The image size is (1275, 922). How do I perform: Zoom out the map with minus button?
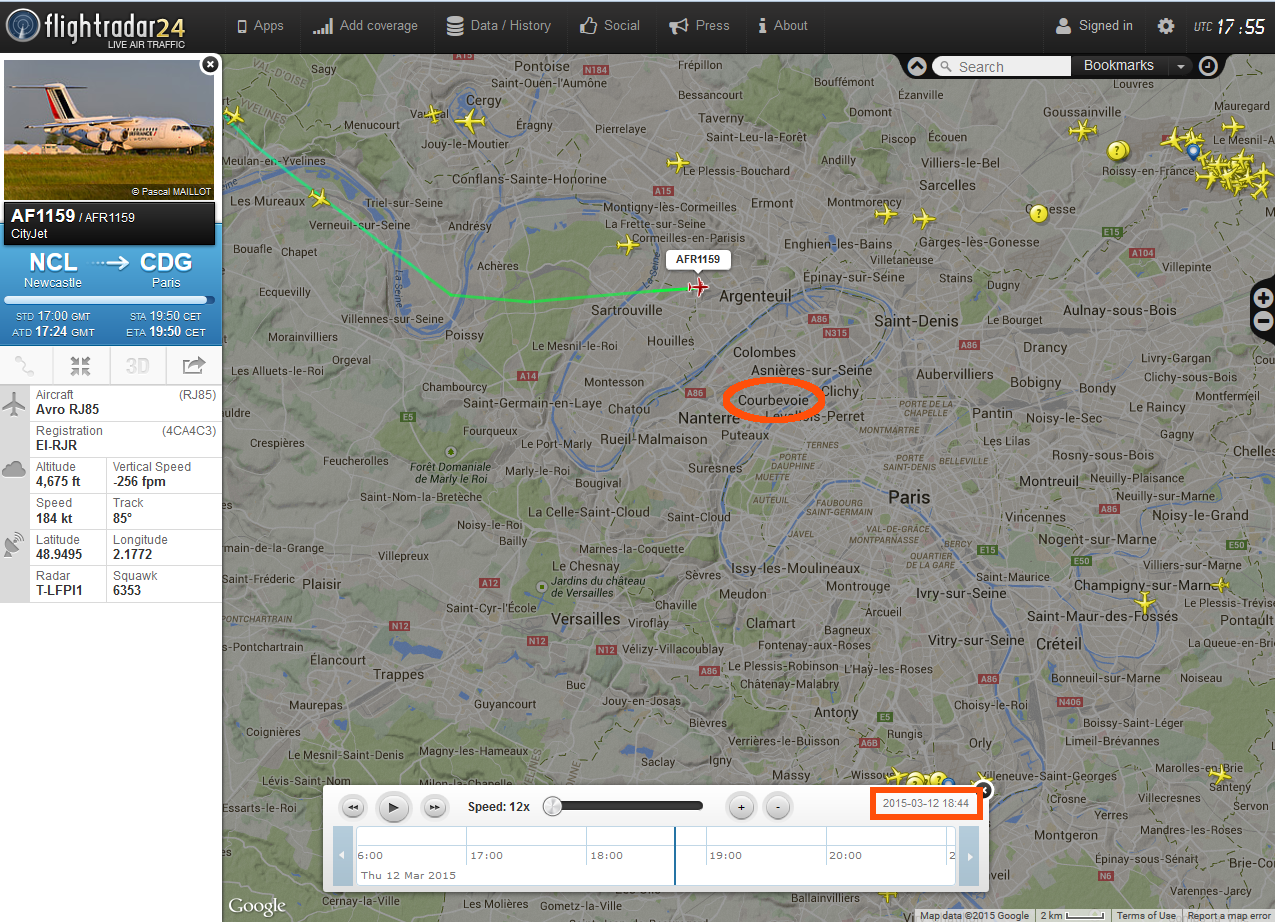1263,321
